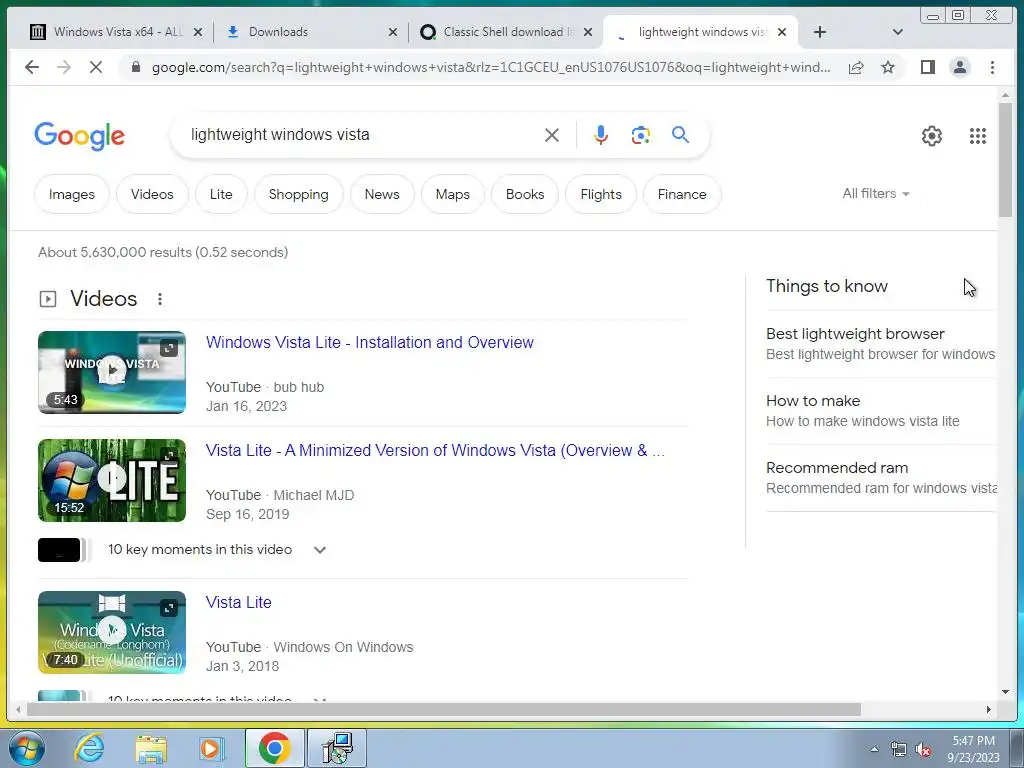Screen dimensions: 1024x768
Task: Select the Lite filter chip
Action: click(x=221, y=195)
